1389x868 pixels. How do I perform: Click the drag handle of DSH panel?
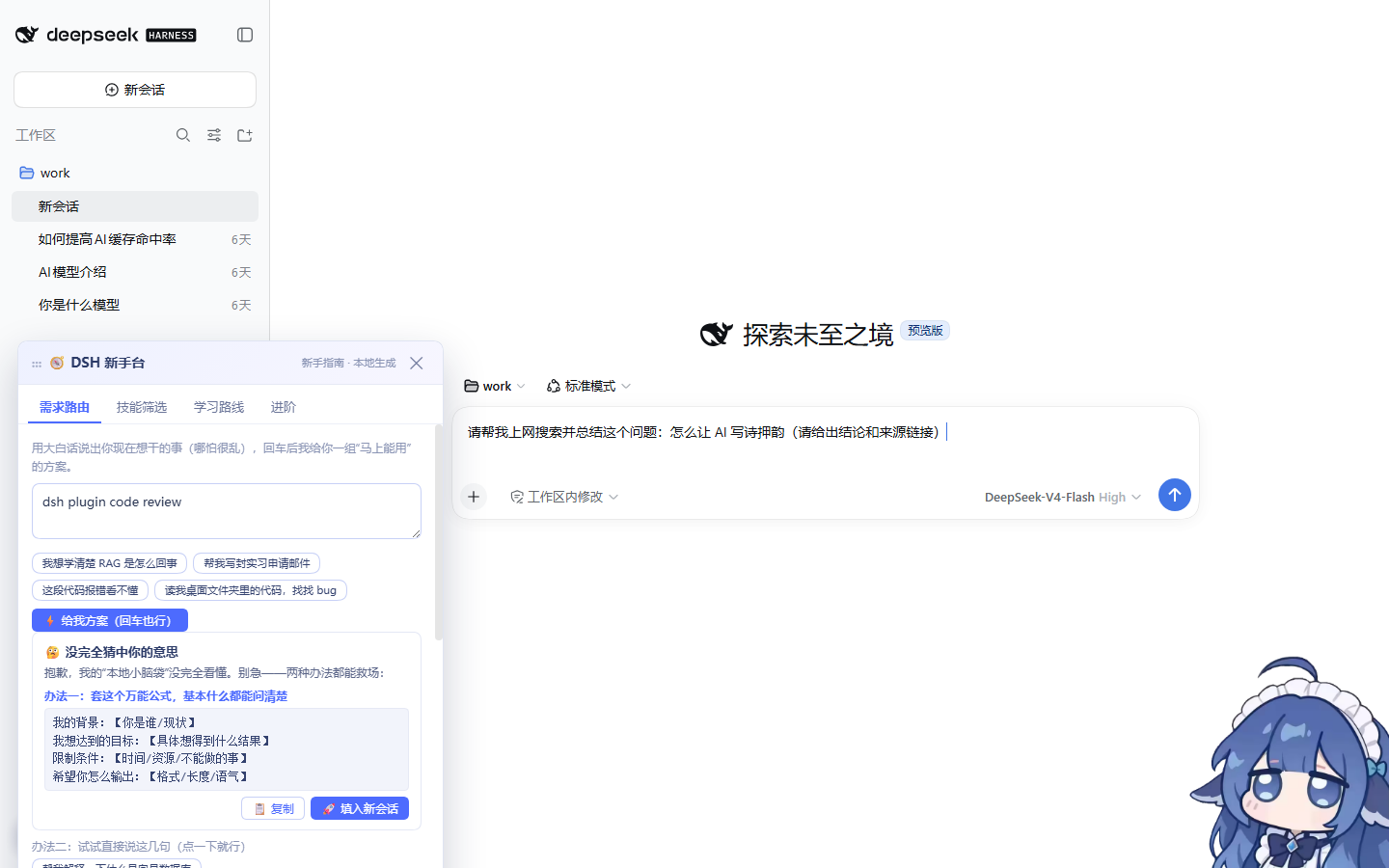click(x=37, y=364)
